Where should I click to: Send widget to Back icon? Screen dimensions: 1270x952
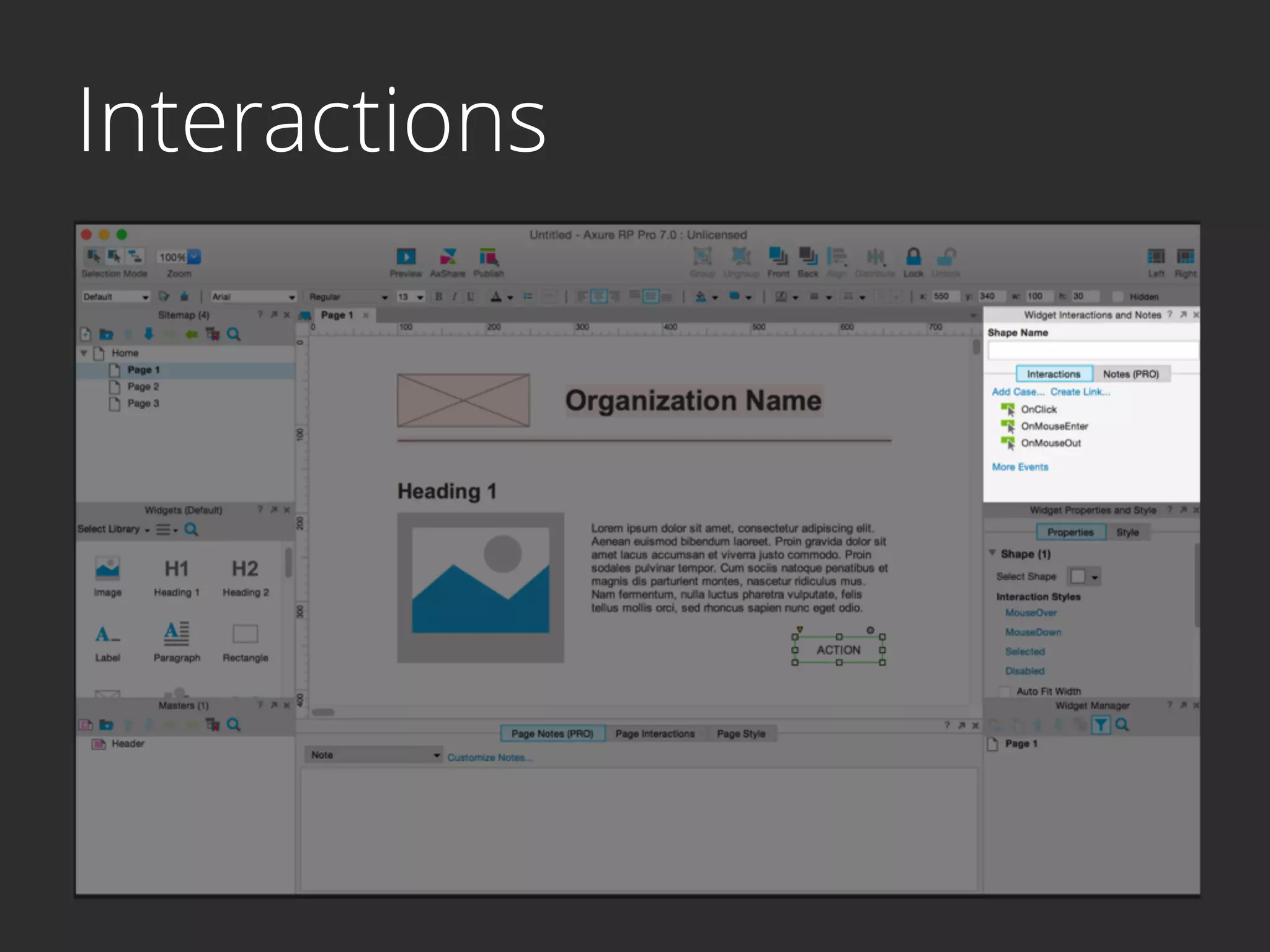click(x=807, y=256)
